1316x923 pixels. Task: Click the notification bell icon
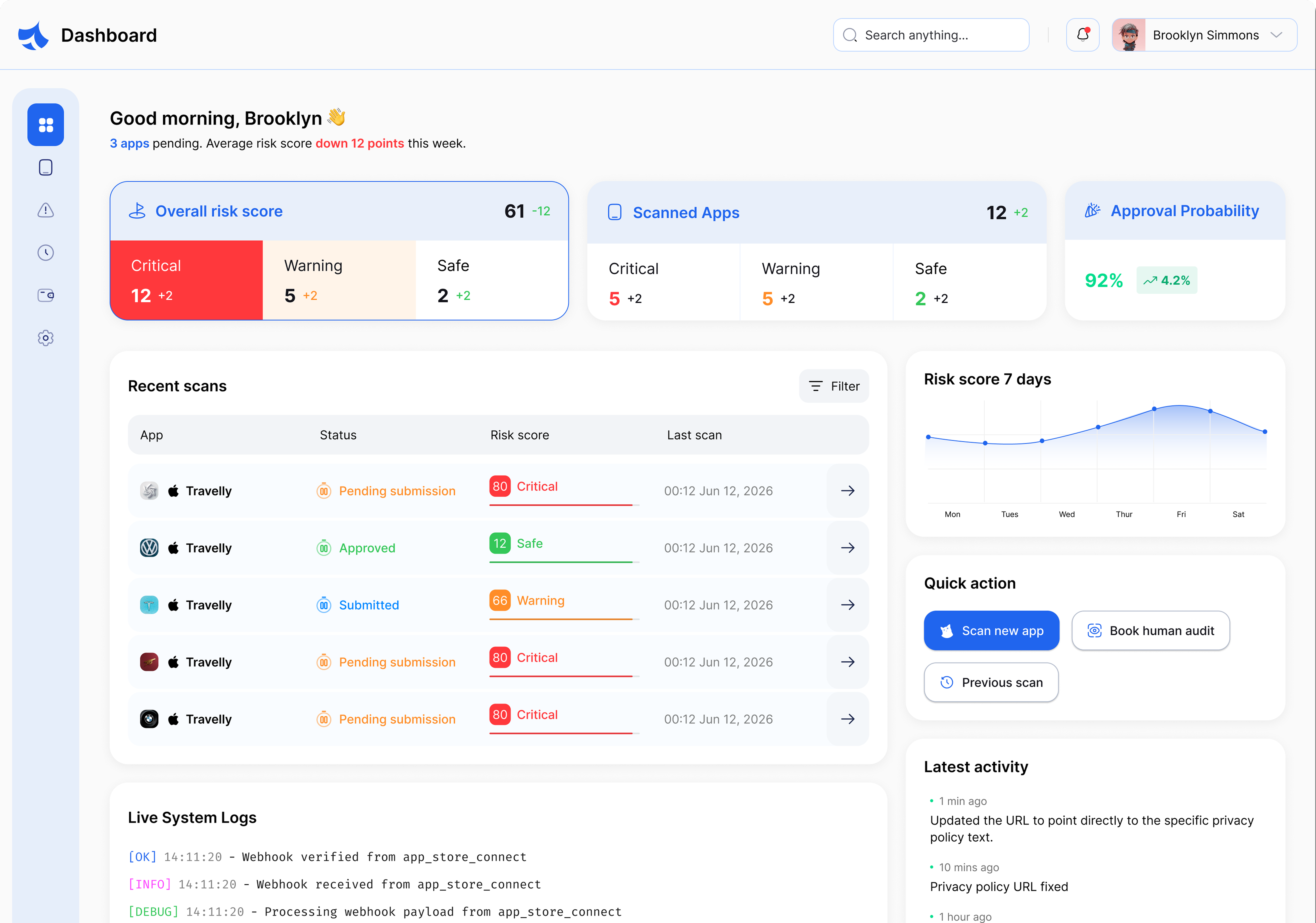tap(1082, 35)
